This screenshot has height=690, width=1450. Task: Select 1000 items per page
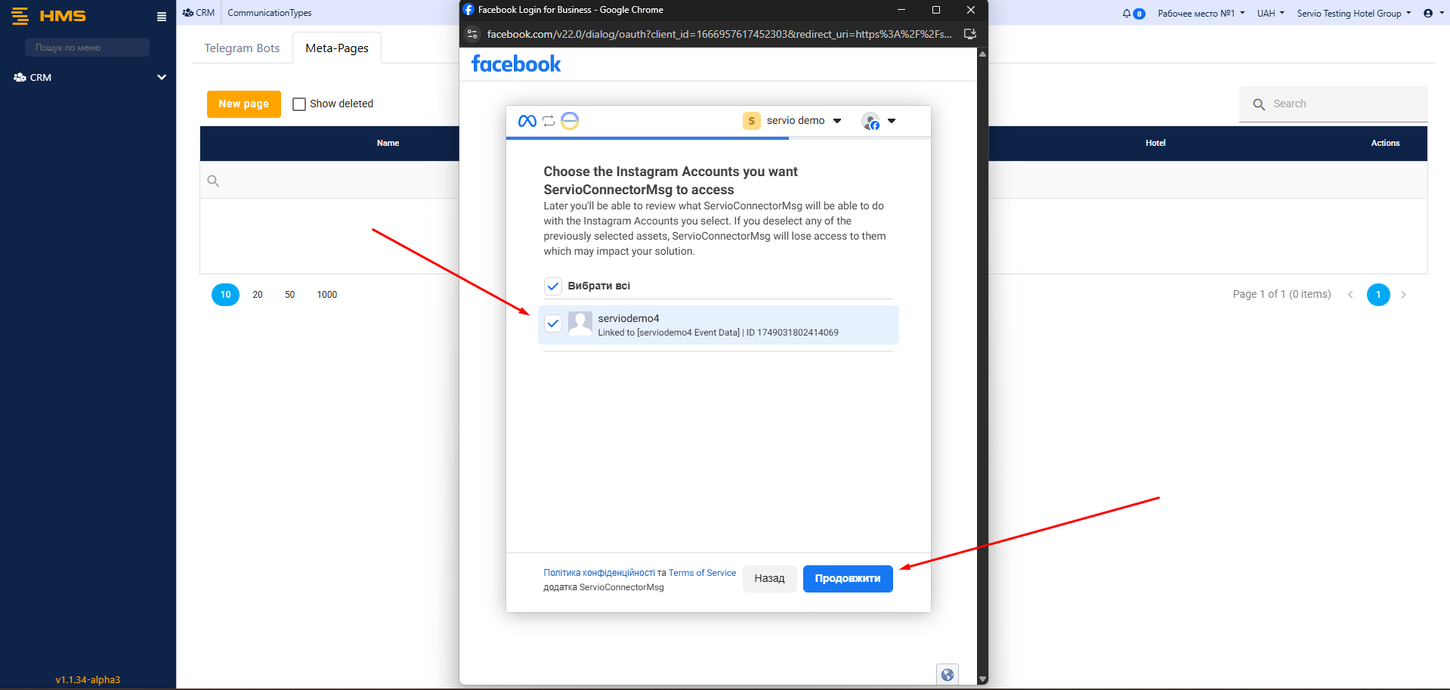tap(326, 294)
